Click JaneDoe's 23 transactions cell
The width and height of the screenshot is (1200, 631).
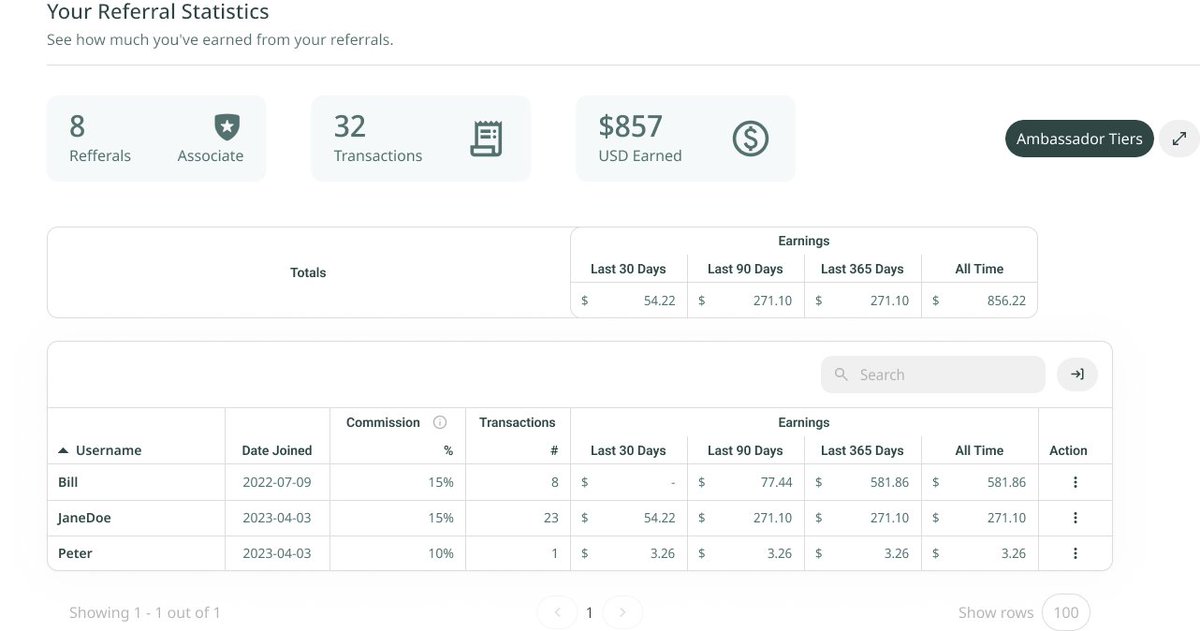click(517, 518)
